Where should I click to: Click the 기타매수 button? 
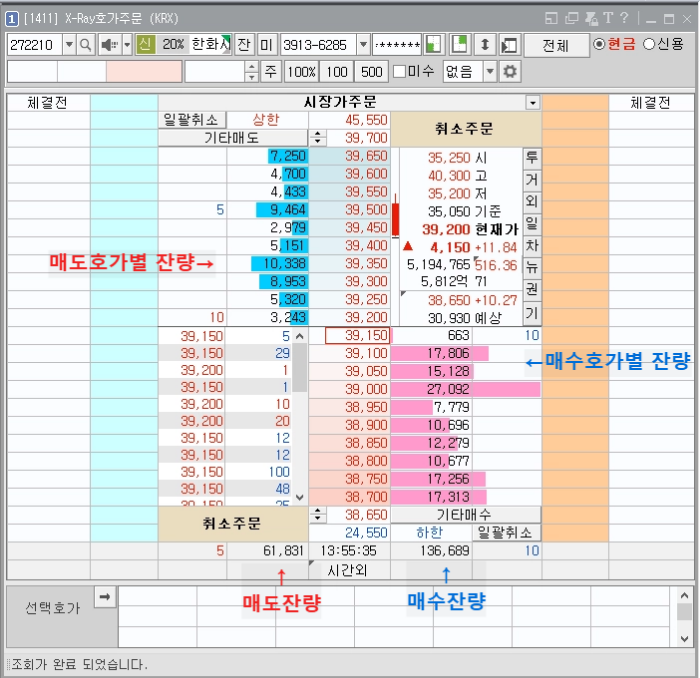[x=465, y=515]
